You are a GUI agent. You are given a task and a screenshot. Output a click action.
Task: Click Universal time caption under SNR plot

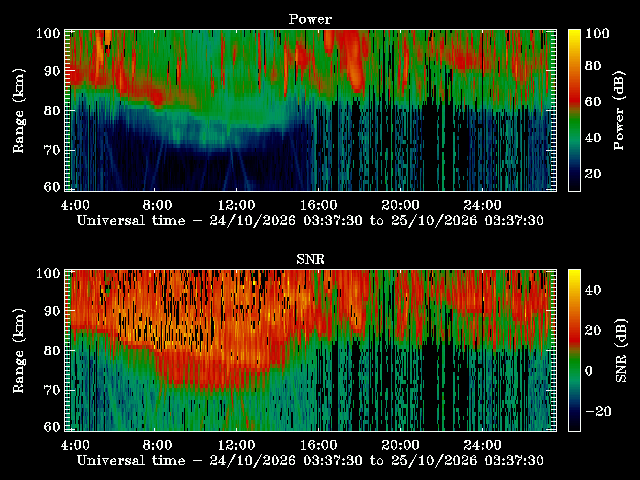(310, 461)
